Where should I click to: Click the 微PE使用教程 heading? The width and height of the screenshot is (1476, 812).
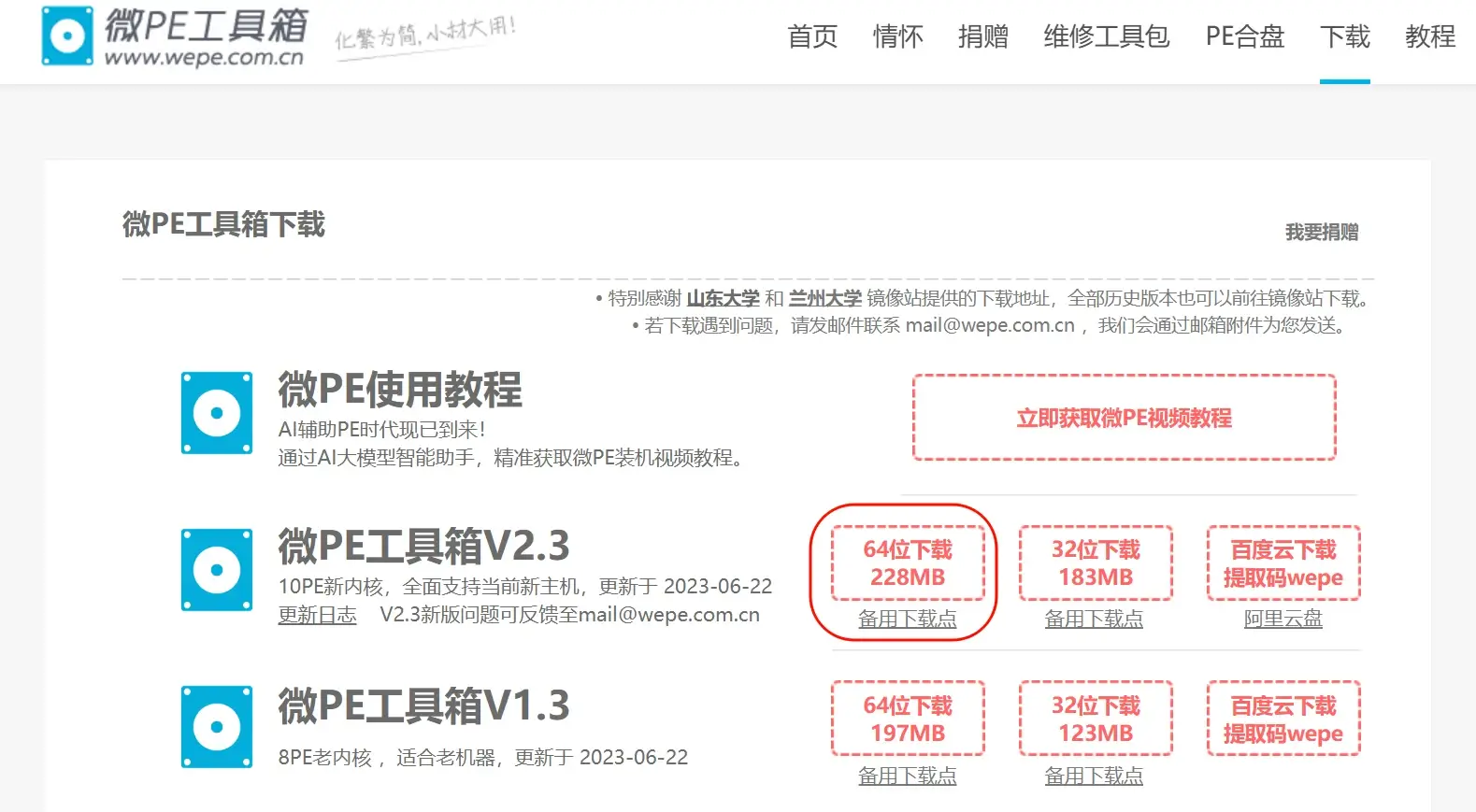coord(400,390)
